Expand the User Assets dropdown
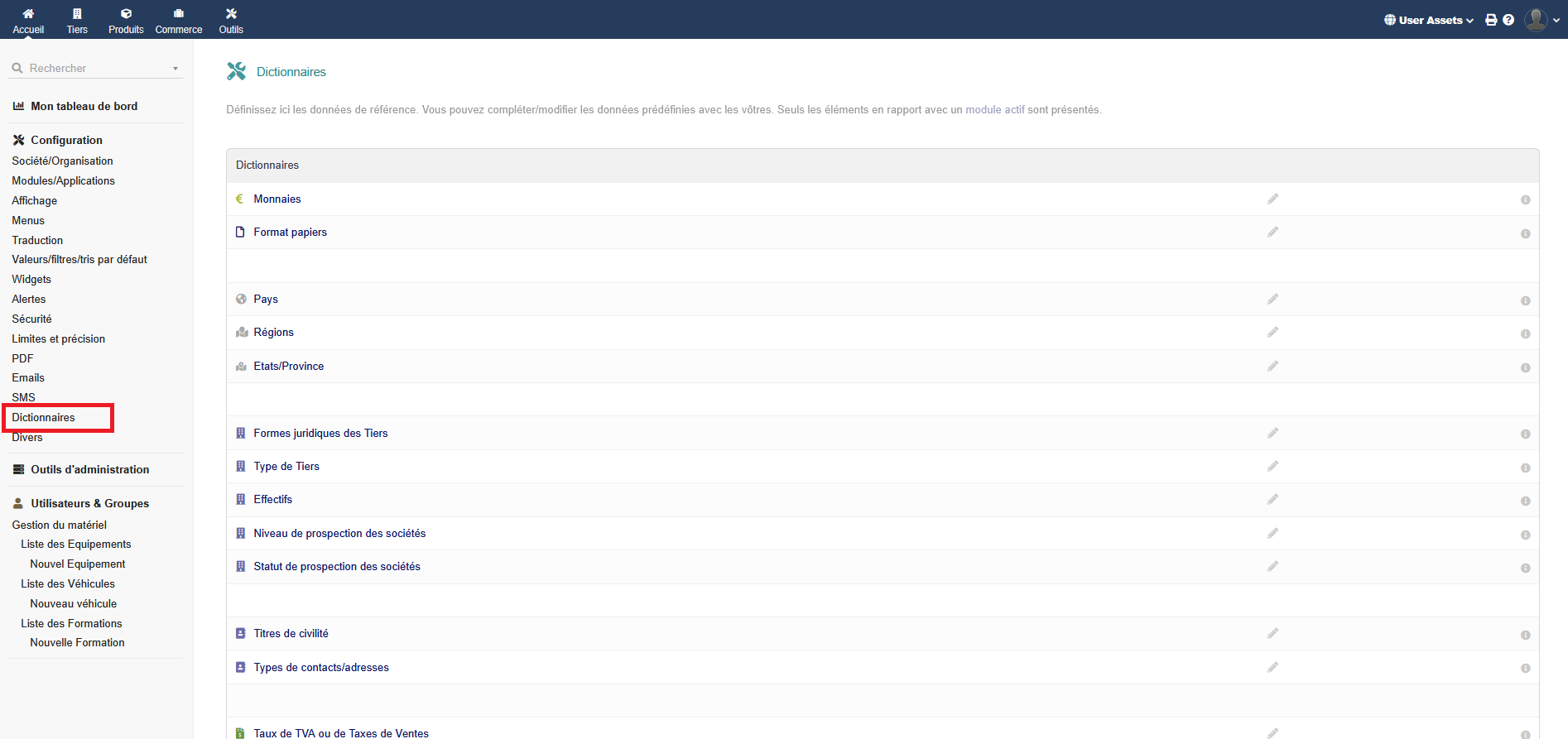This screenshot has height=739, width=1568. coord(1429,20)
